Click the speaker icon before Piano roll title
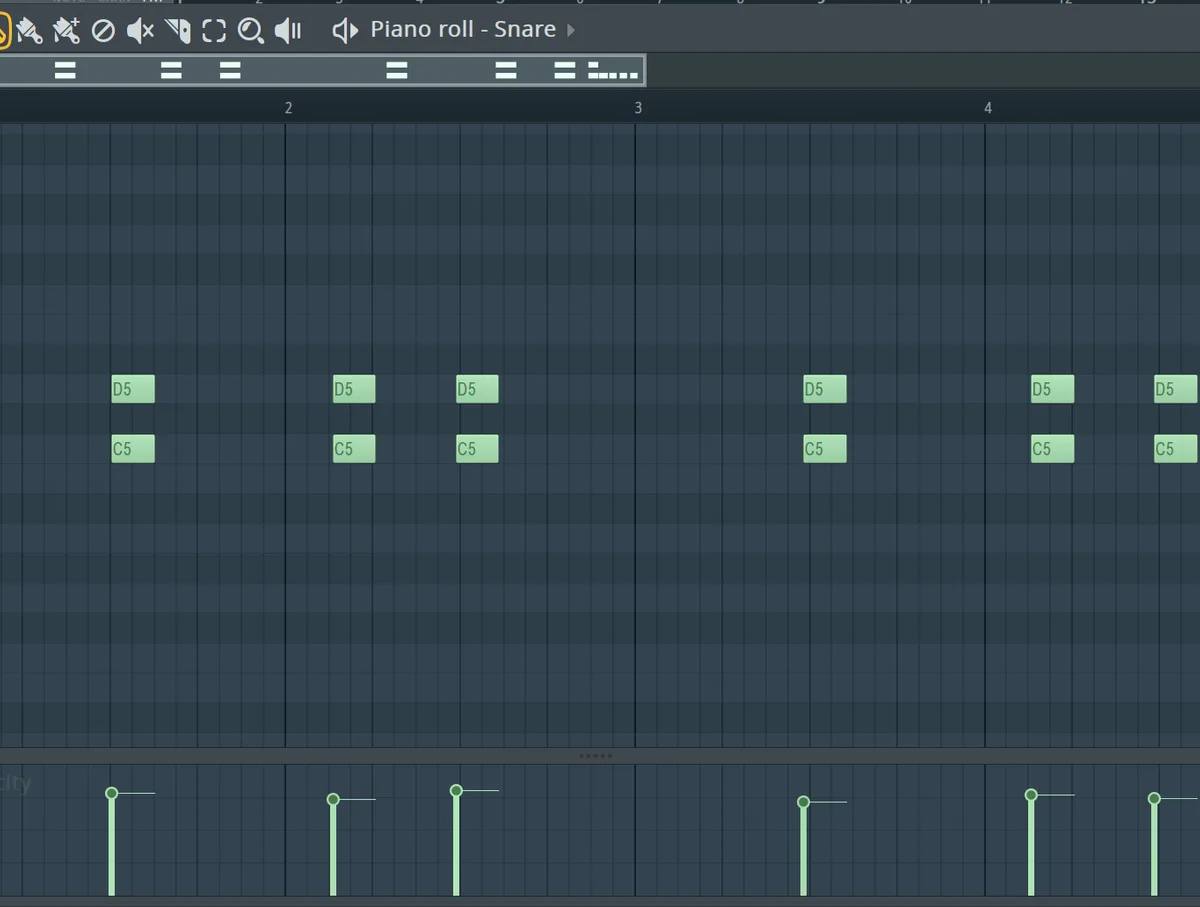 point(345,31)
